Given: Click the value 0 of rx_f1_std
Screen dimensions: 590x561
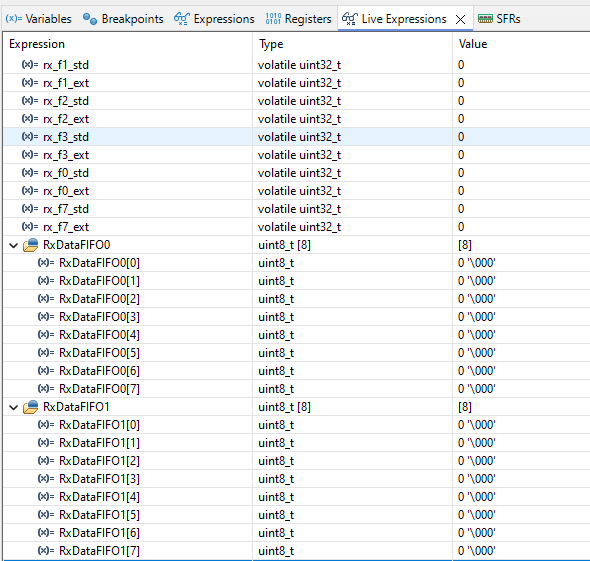Looking at the screenshot, I should 461,65.
